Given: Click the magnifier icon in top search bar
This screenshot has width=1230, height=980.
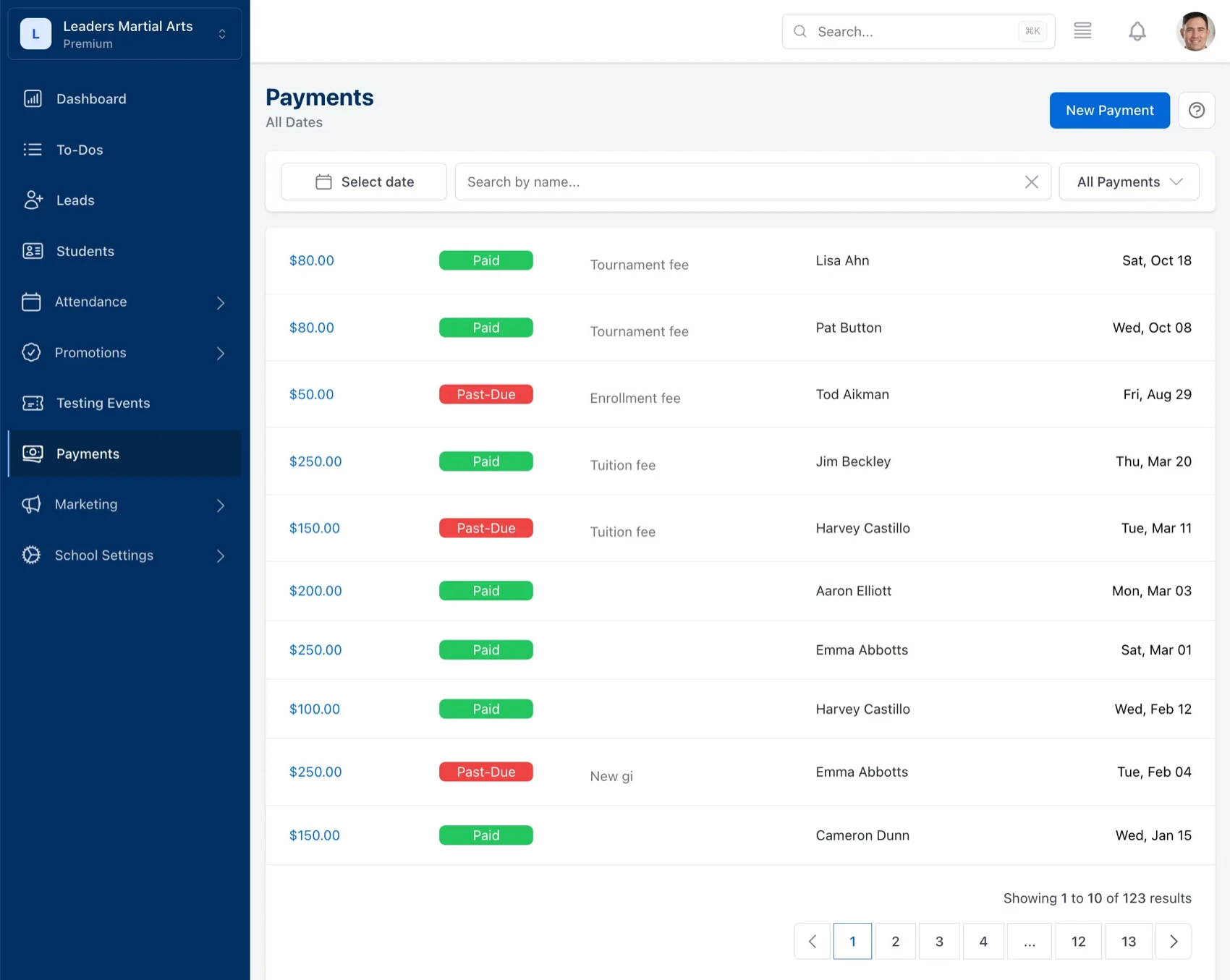Looking at the screenshot, I should tap(799, 31).
